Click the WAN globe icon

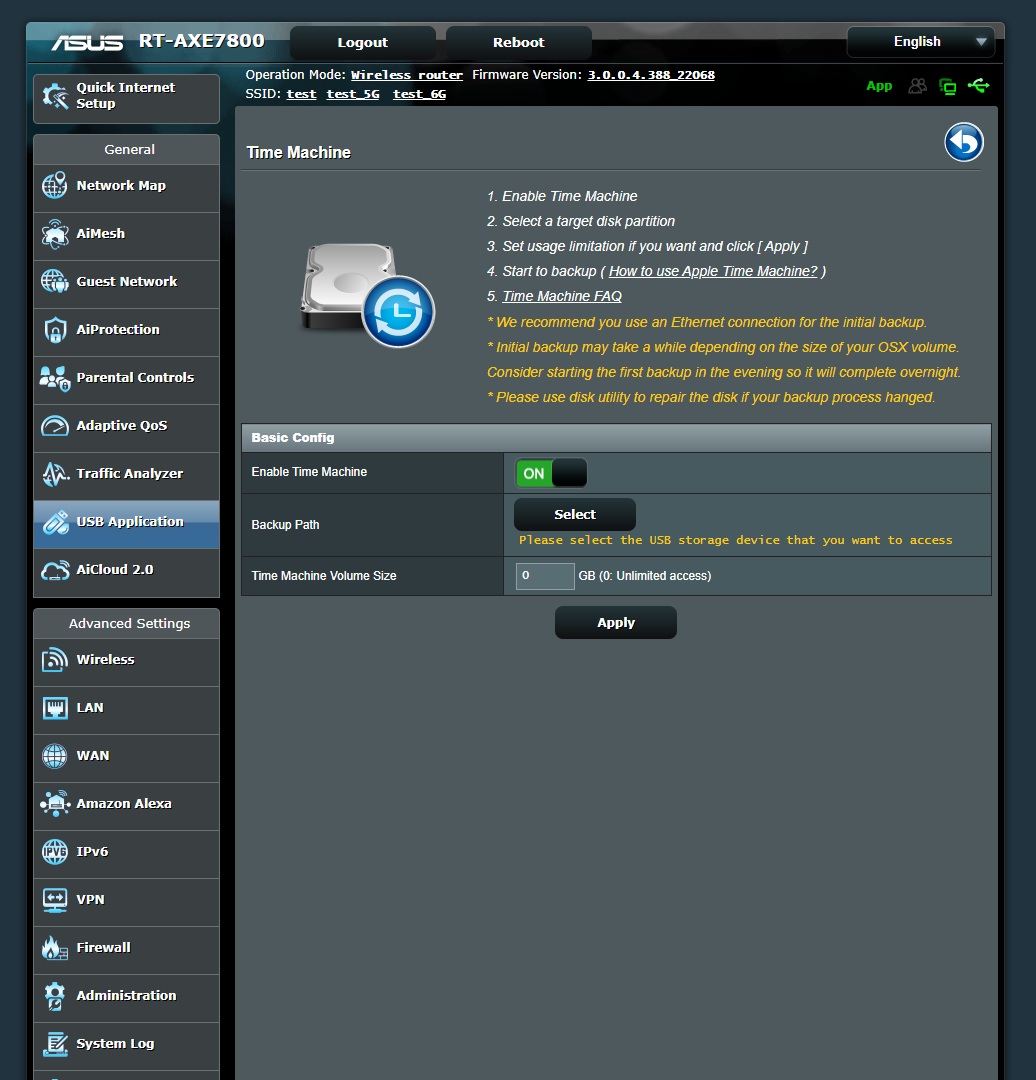54,756
